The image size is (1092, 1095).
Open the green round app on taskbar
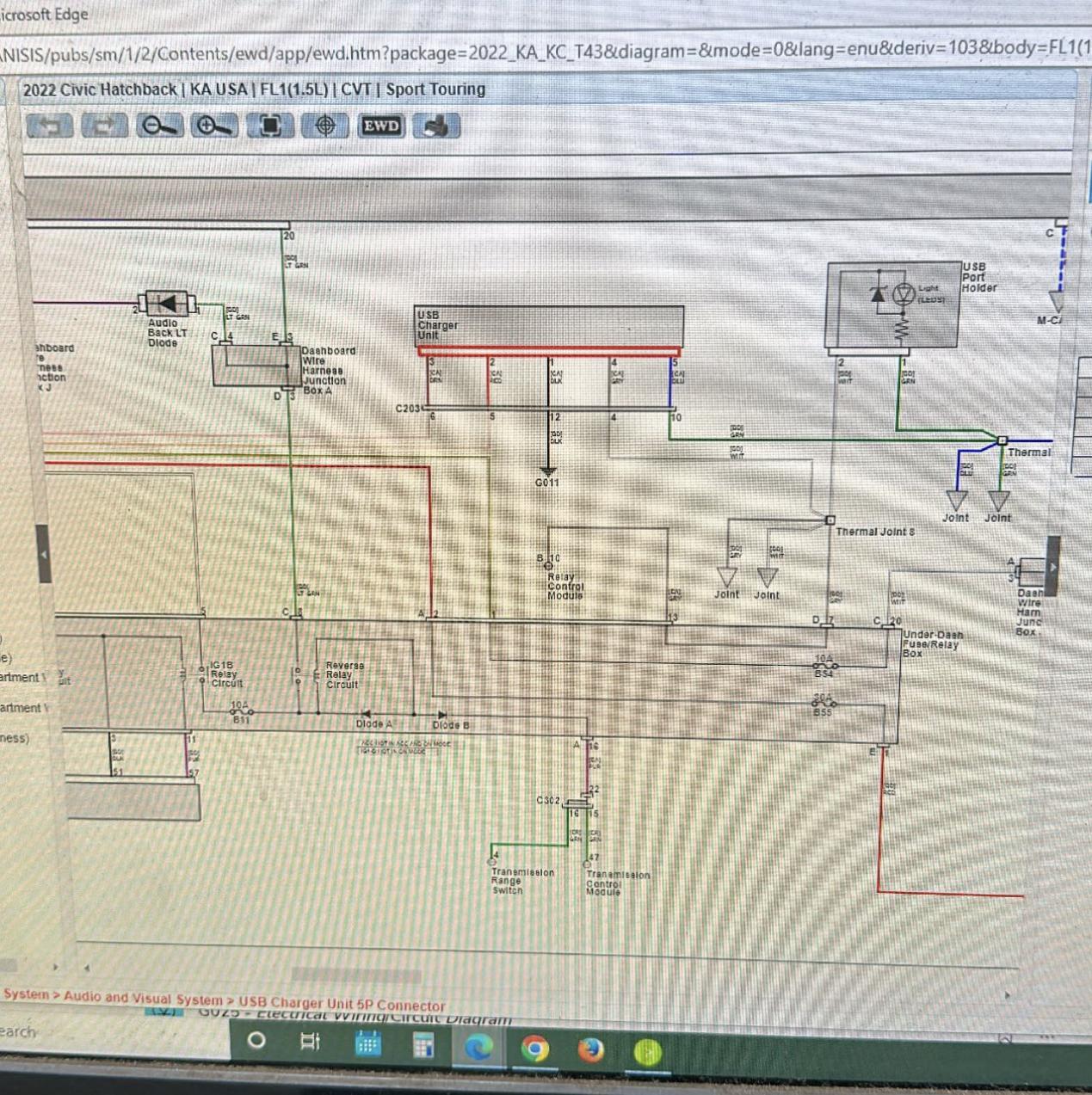(647, 1051)
